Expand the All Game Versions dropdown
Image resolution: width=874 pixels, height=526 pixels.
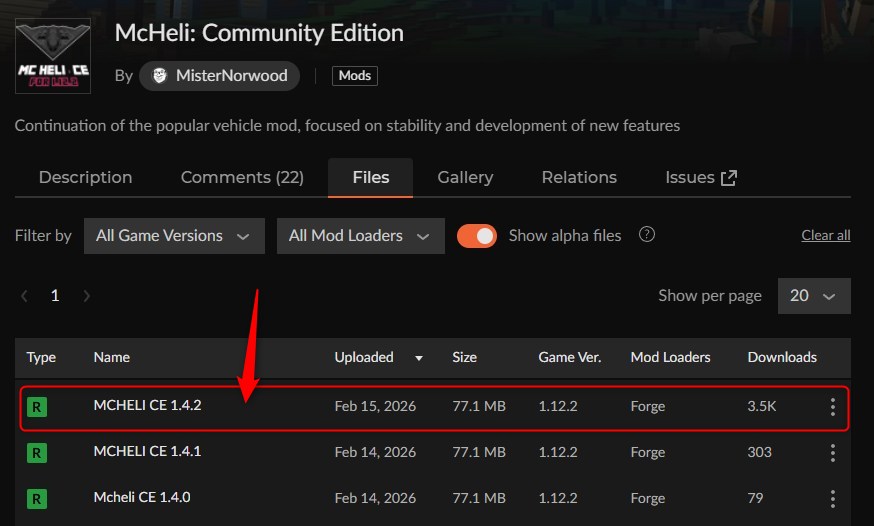pyautogui.click(x=174, y=236)
